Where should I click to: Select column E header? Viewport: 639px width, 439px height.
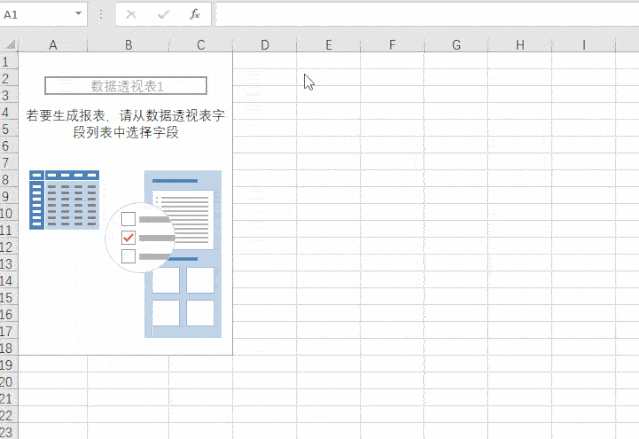328,45
